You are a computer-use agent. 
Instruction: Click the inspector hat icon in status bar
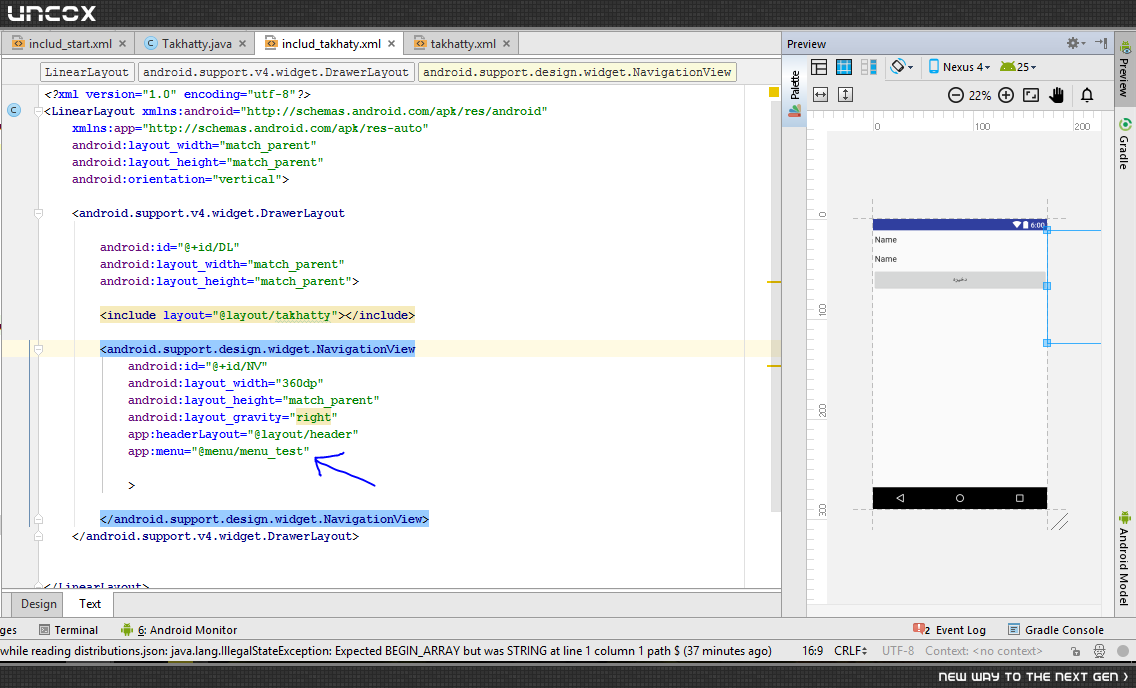pyautogui.click(x=1099, y=651)
